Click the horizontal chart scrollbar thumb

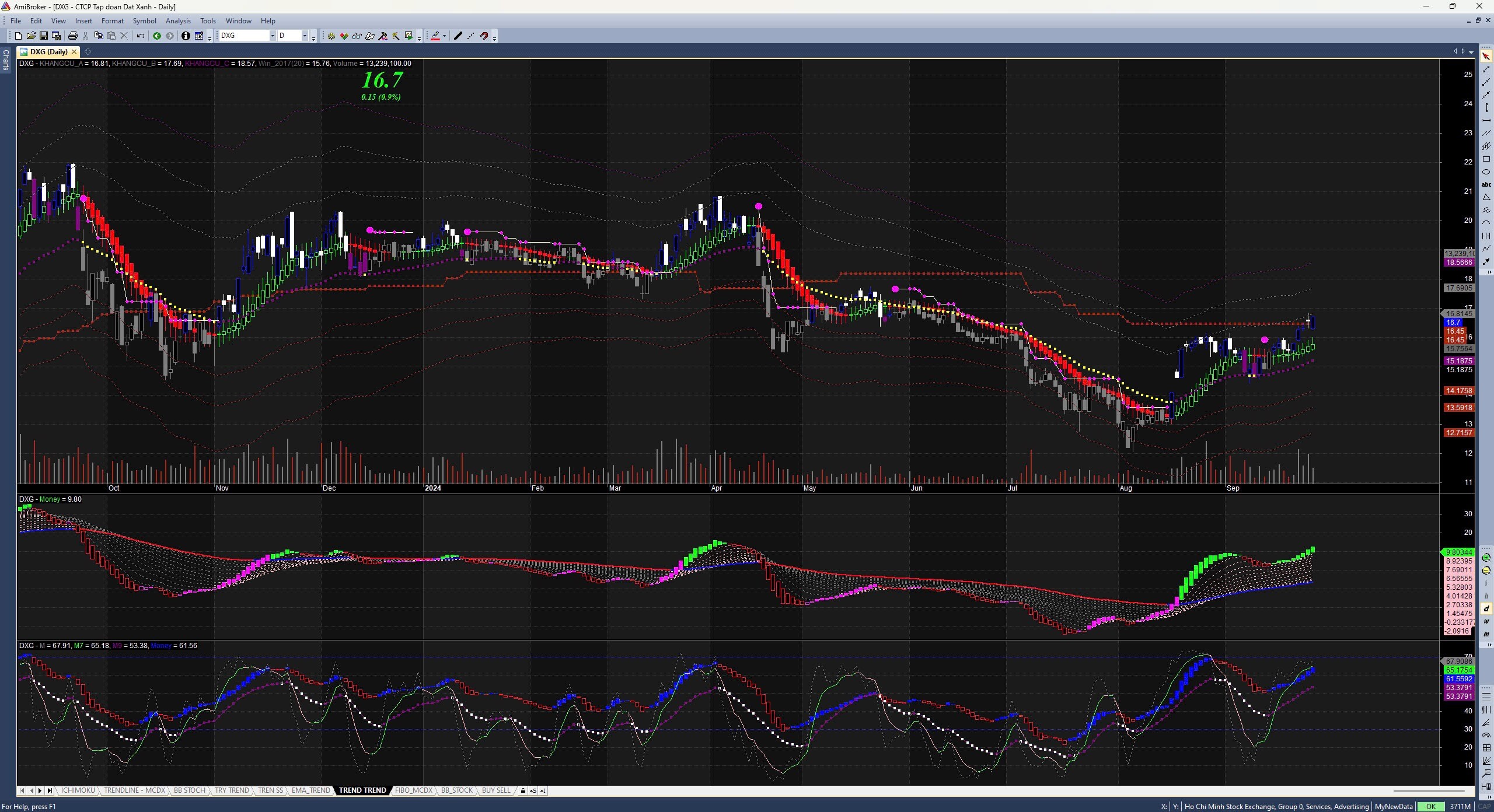point(1429,790)
